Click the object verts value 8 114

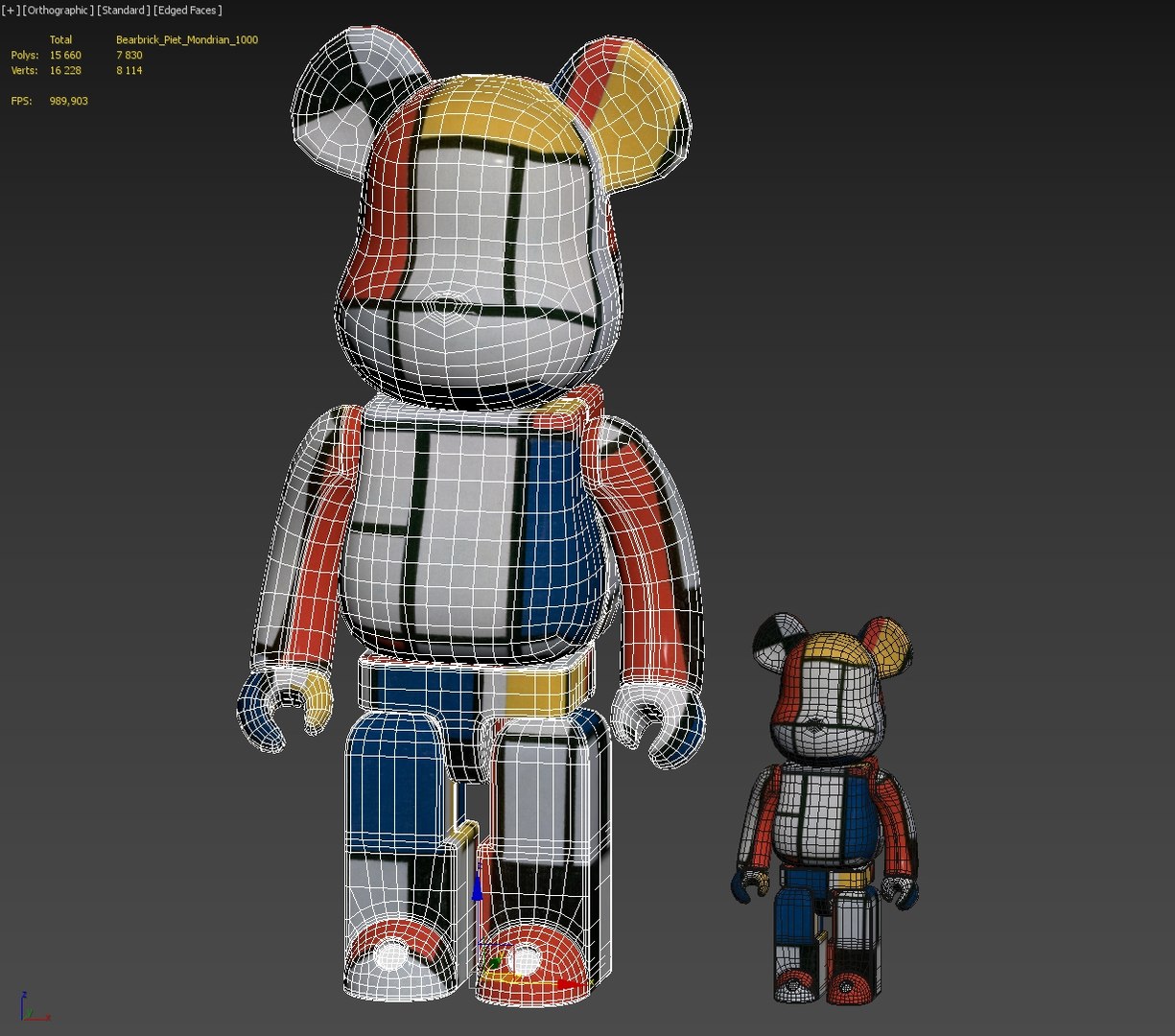point(129,71)
